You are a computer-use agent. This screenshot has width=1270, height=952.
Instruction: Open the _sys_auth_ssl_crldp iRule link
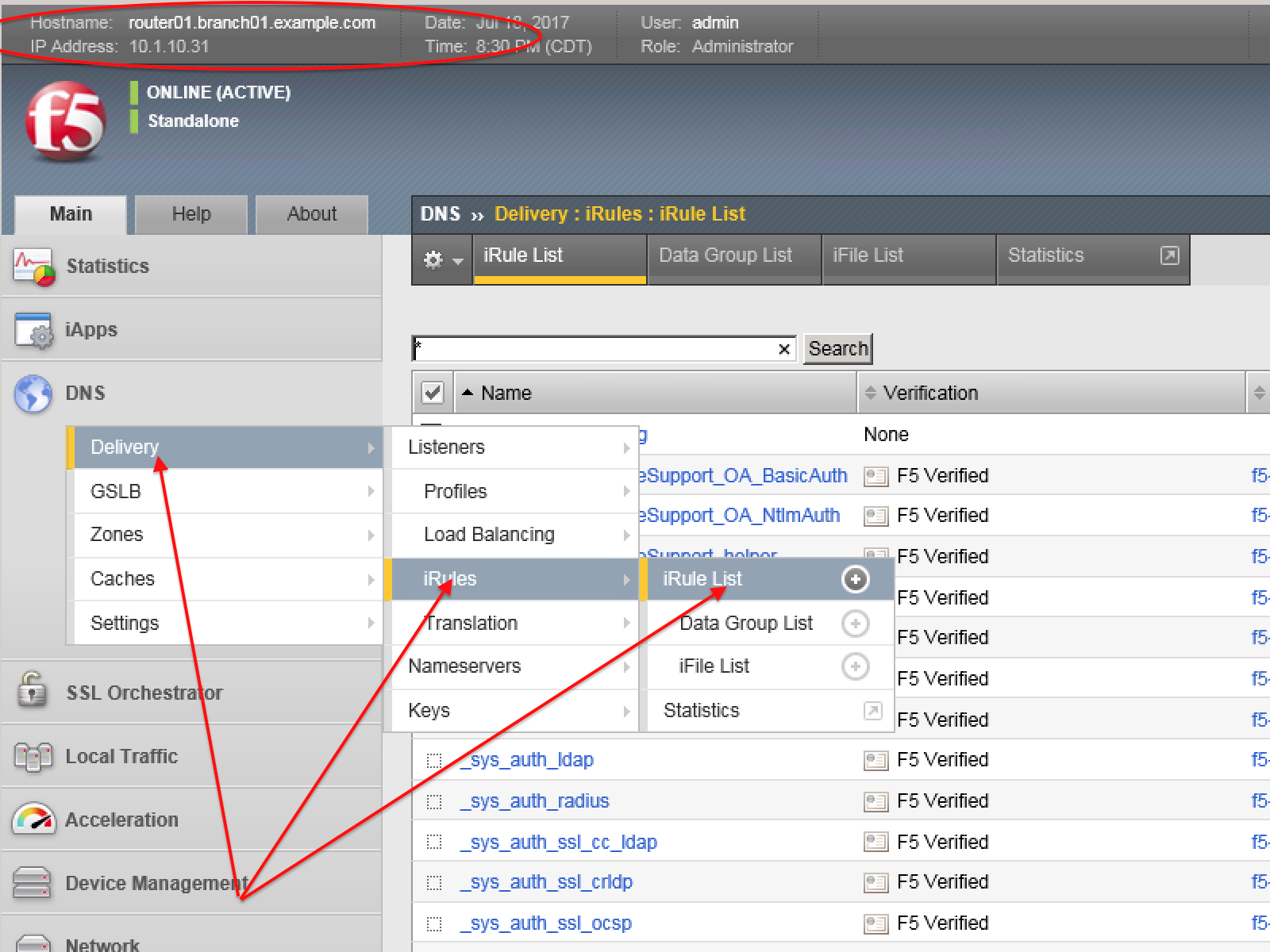click(547, 882)
